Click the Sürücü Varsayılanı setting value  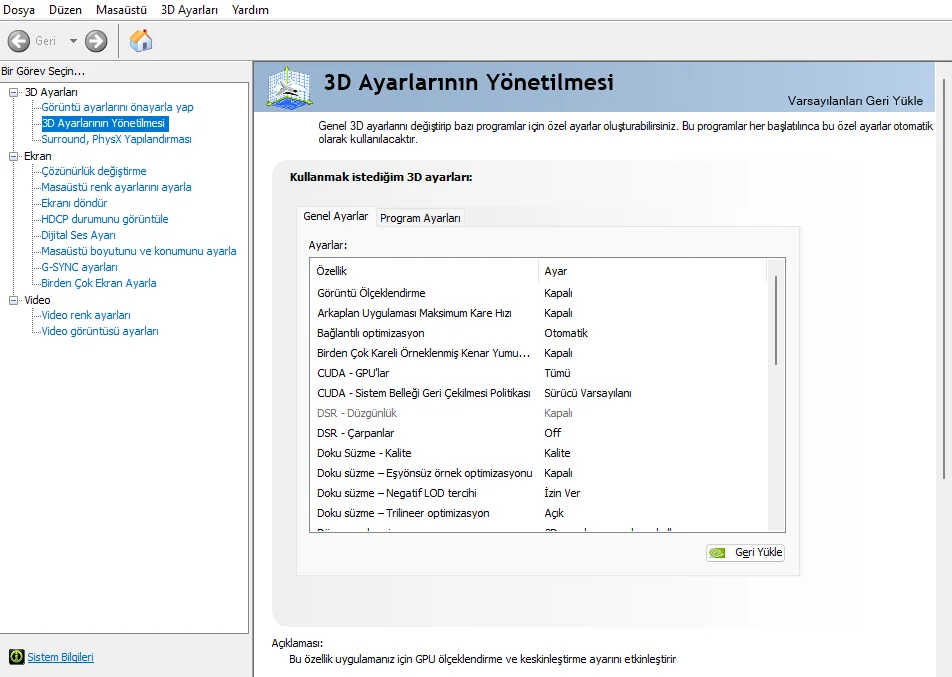[588, 393]
